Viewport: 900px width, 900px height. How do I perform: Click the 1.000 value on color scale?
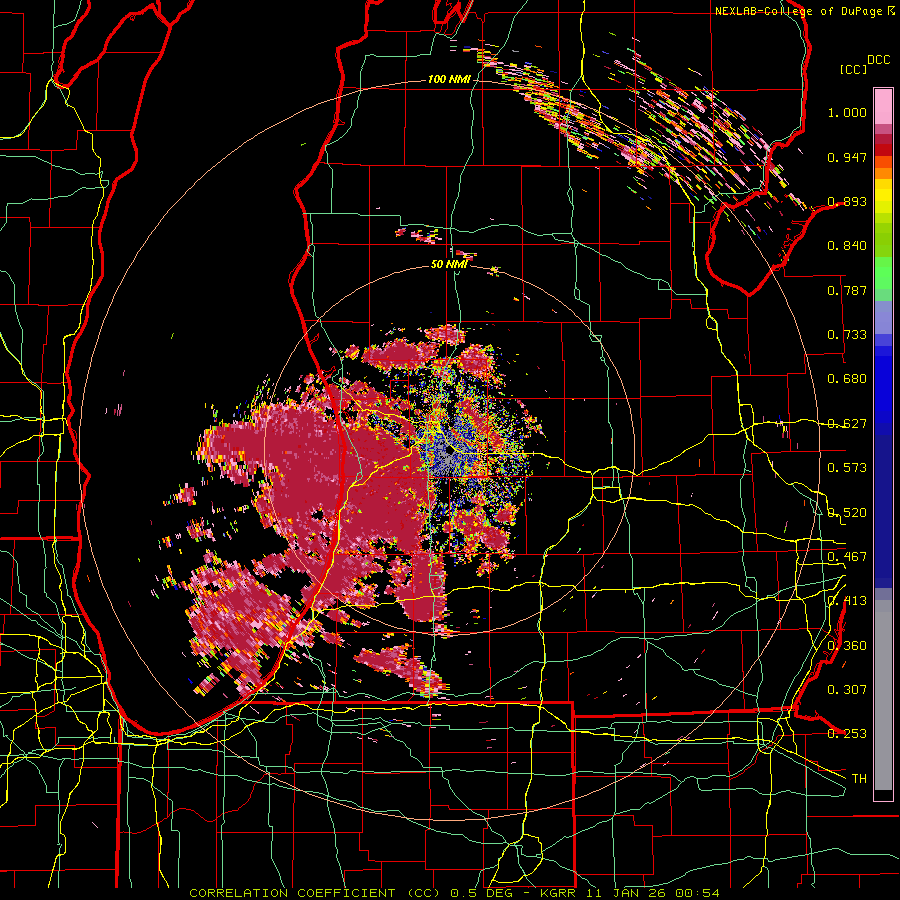tap(847, 112)
